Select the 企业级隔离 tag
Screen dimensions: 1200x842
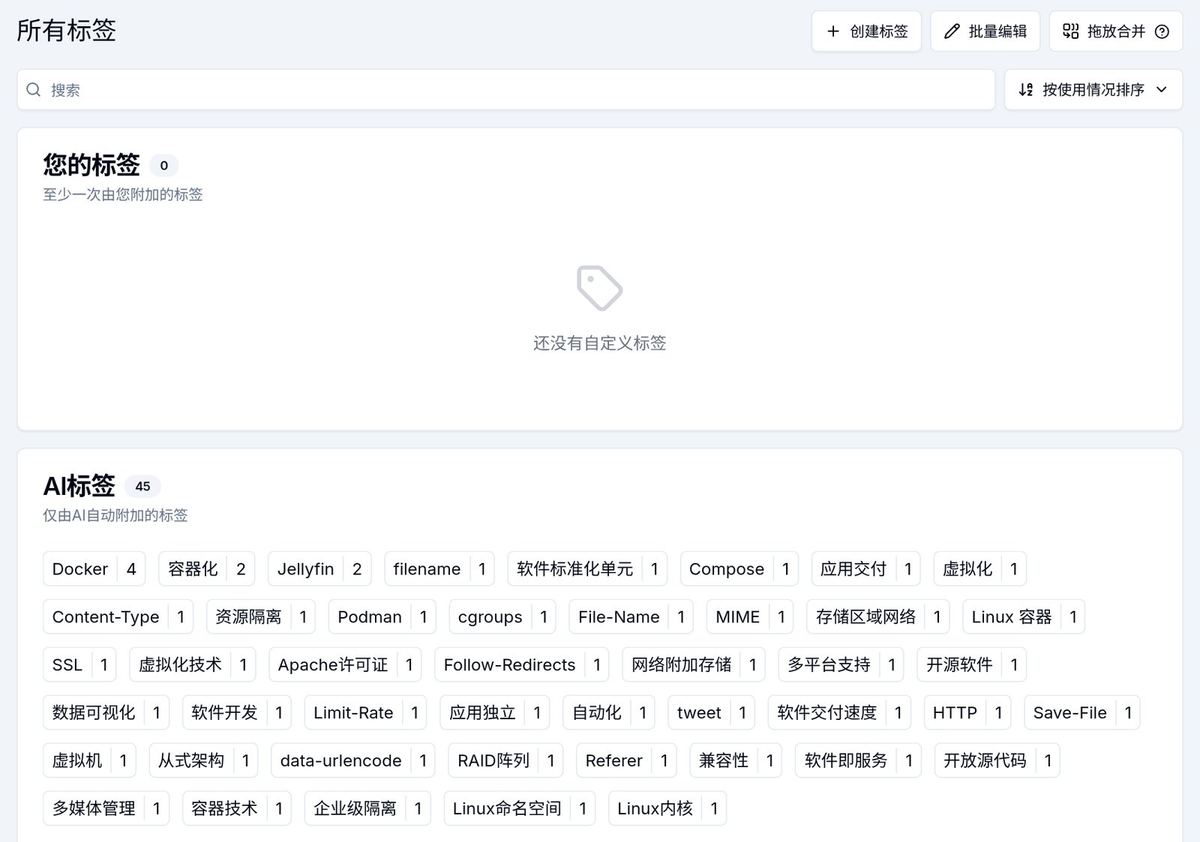point(368,809)
